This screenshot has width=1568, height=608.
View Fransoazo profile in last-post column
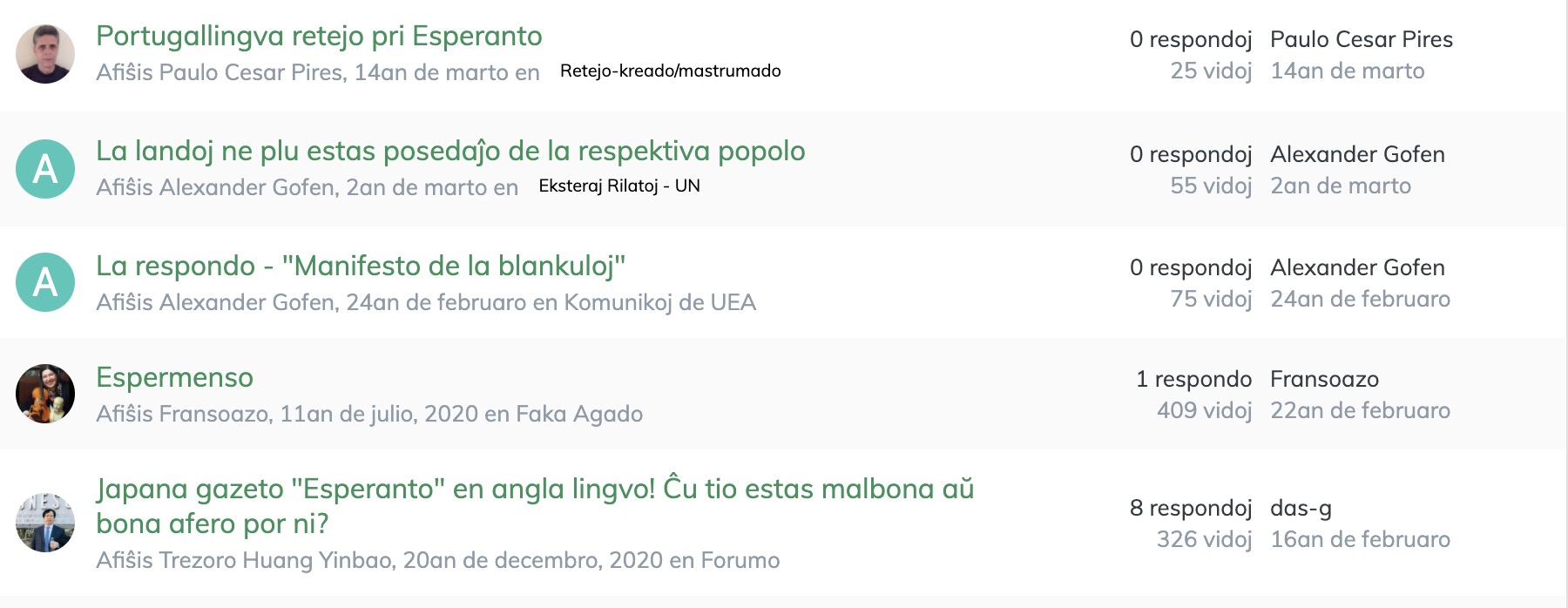[1324, 379]
